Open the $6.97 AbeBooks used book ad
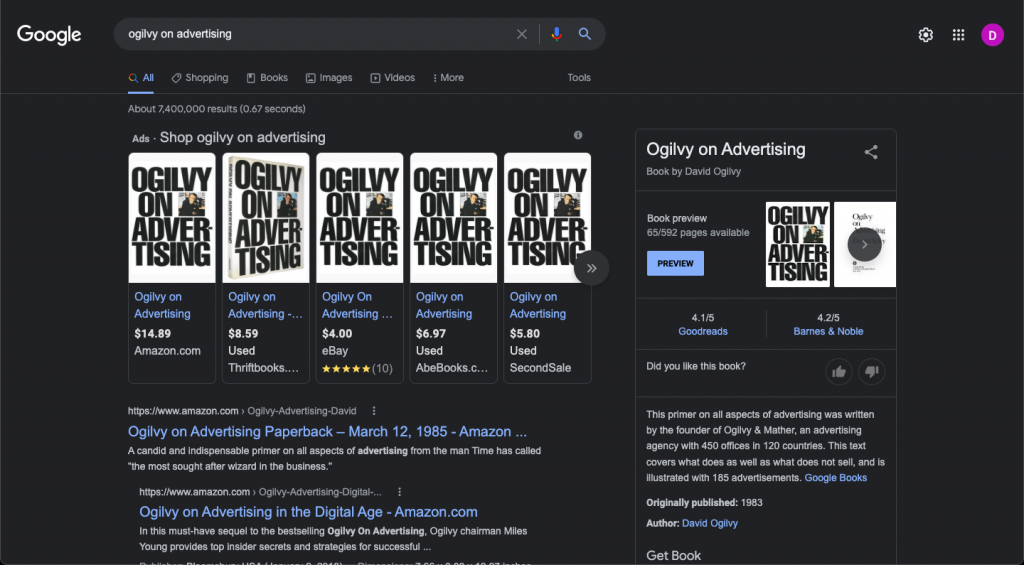1024x565 pixels. (453, 268)
